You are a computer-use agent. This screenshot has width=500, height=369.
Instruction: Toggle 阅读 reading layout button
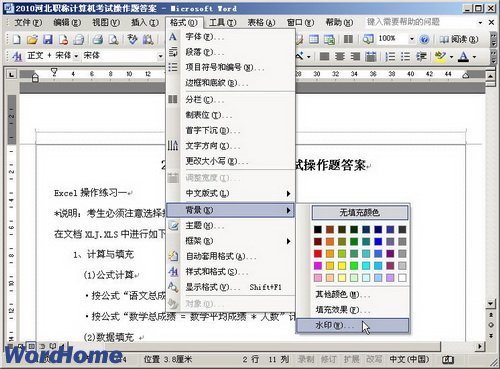pos(458,40)
